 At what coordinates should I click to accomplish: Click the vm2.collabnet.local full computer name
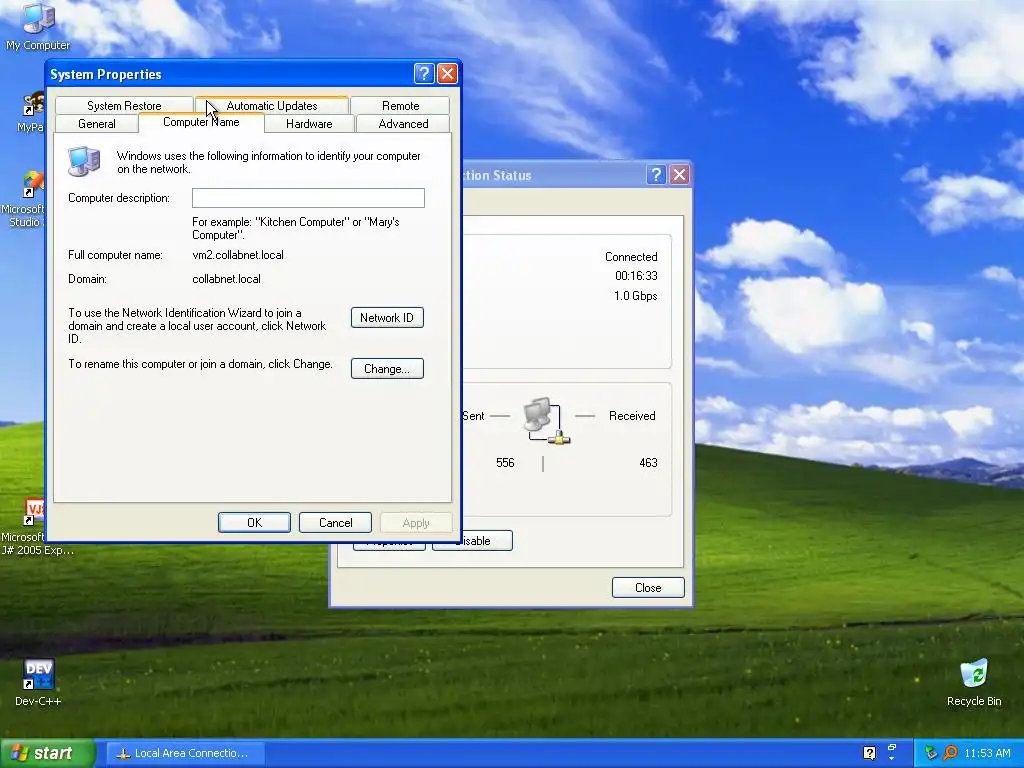[238, 255]
